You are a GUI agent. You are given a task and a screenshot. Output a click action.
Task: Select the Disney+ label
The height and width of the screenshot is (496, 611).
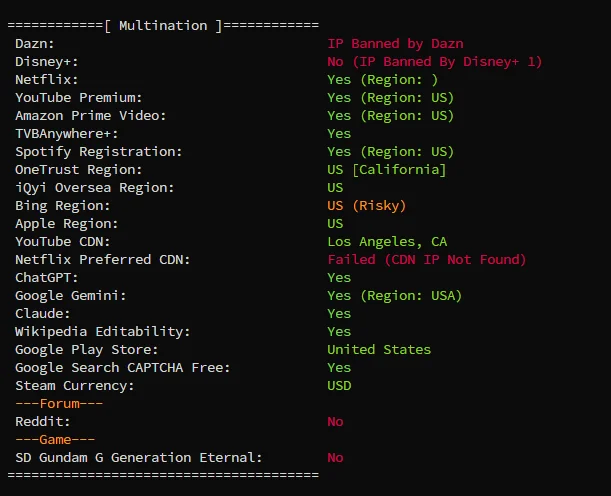[x=43, y=62]
